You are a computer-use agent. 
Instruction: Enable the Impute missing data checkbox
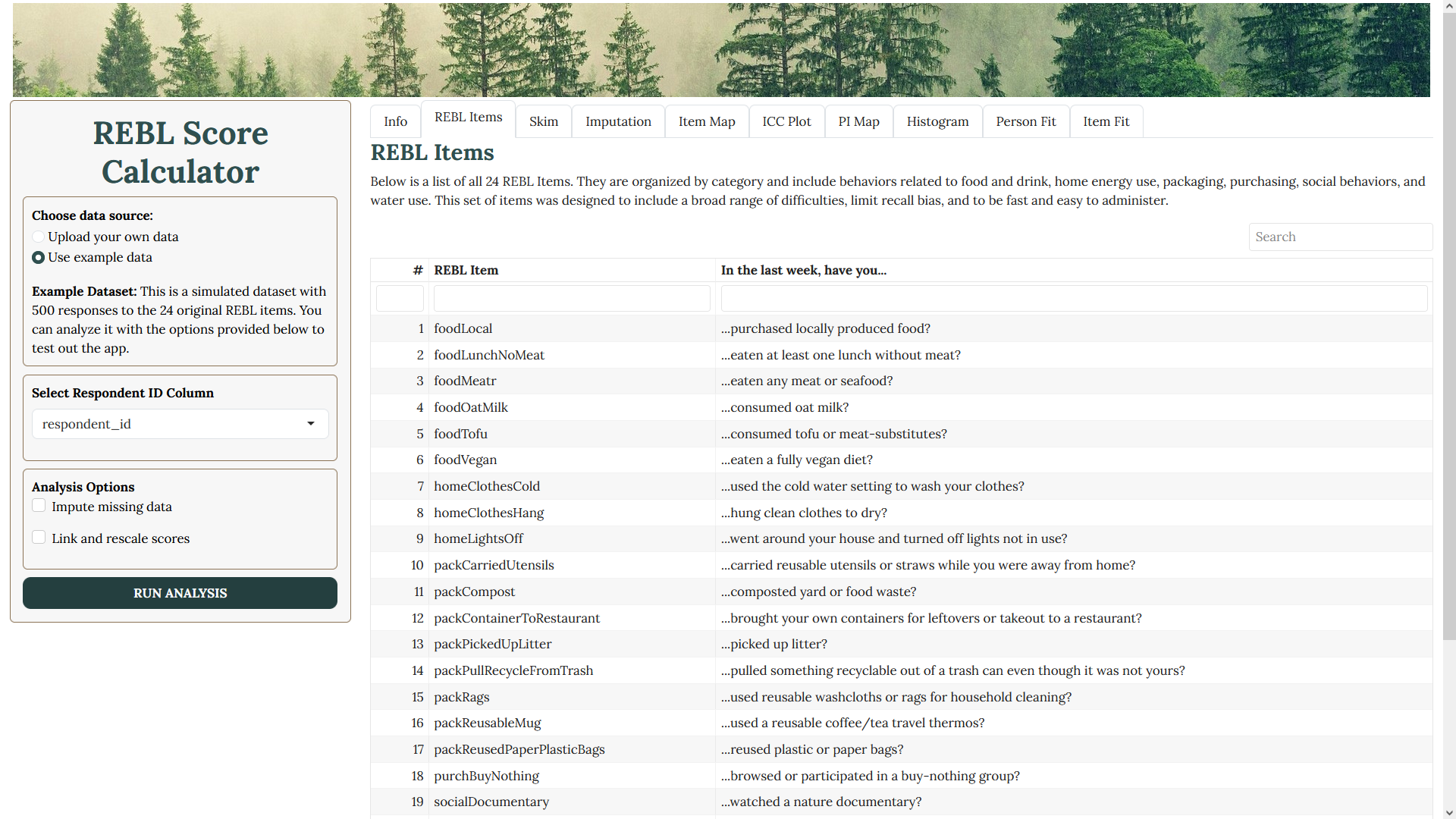(x=39, y=506)
